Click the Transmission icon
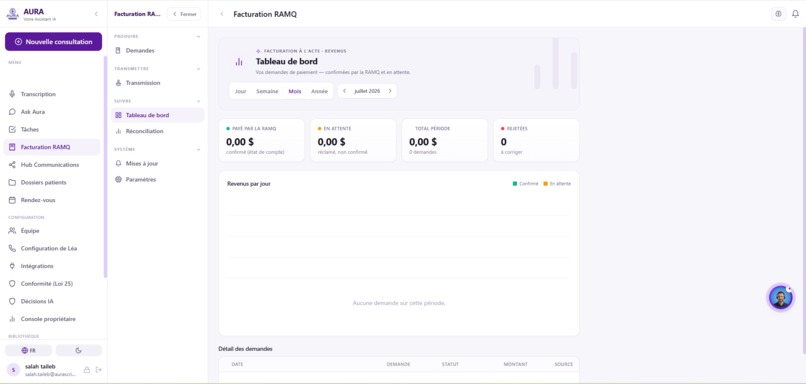 (118, 83)
